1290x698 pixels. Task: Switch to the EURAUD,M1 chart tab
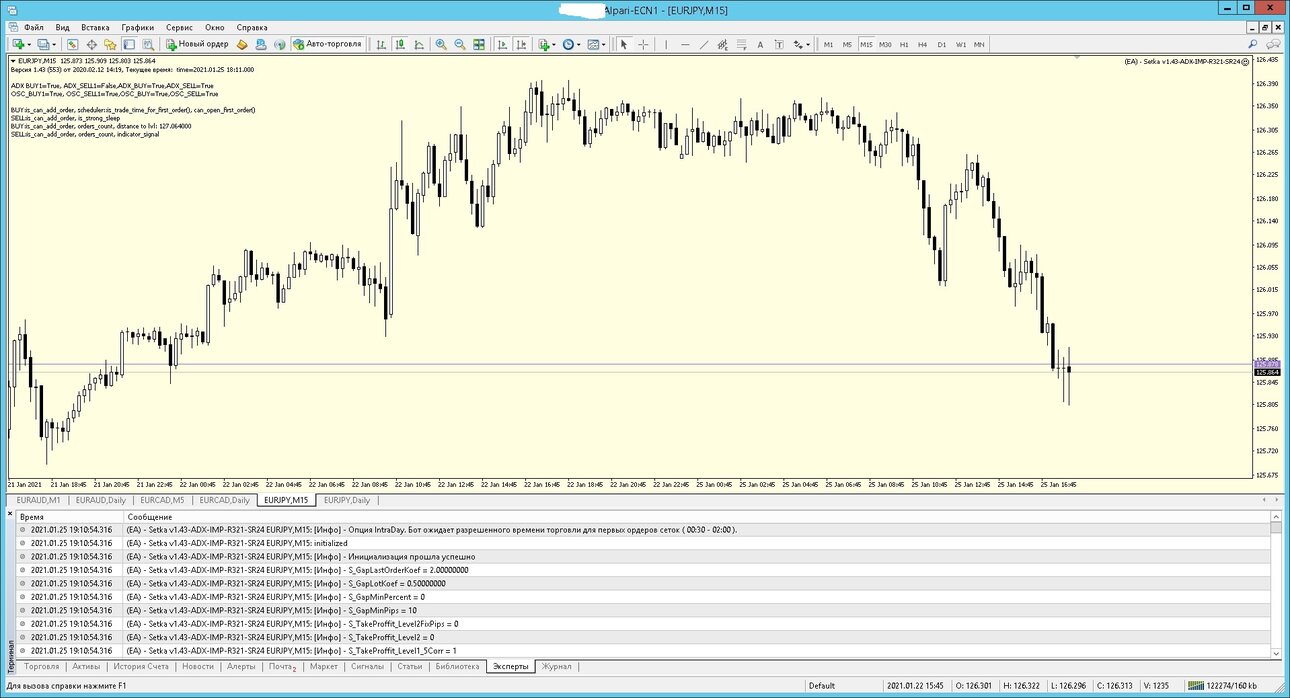39,500
